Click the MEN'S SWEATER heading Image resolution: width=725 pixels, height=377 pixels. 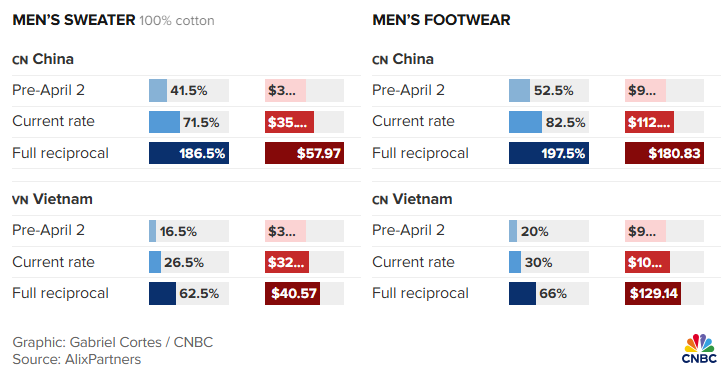click(x=74, y=20)
